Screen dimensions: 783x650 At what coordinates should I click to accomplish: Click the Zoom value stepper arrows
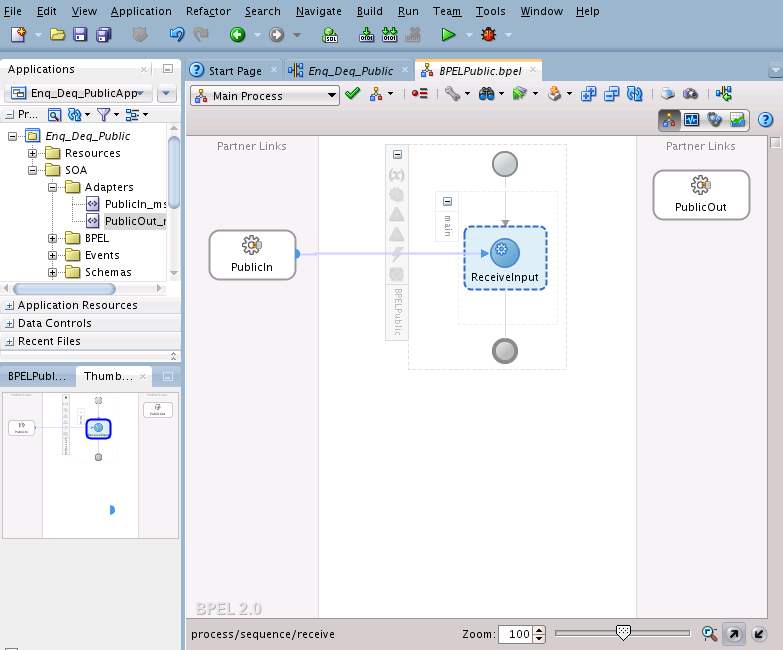(x=539, y=634)
